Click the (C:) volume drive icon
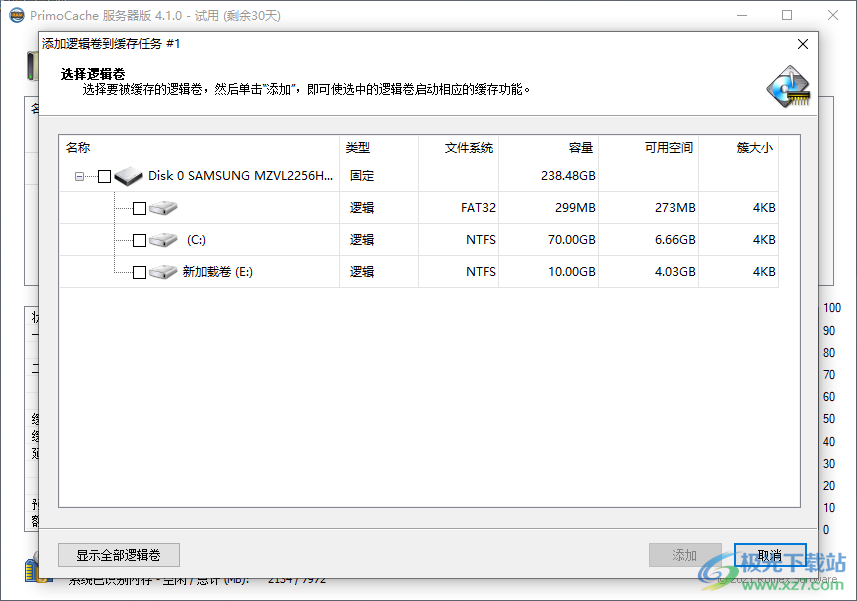857x601 pixels. coord(163,240)
